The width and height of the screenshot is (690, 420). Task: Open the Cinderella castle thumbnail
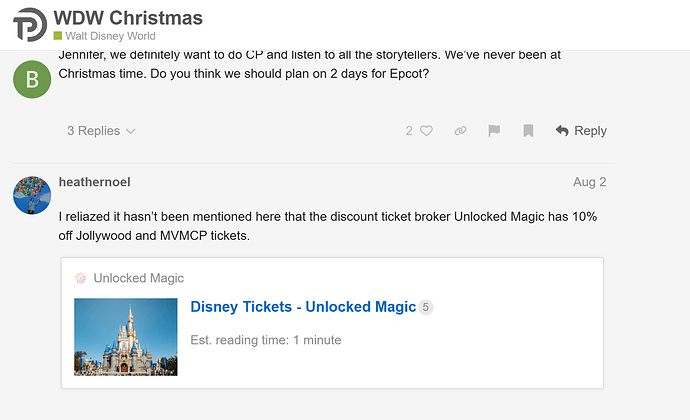[x=126, y=337]
